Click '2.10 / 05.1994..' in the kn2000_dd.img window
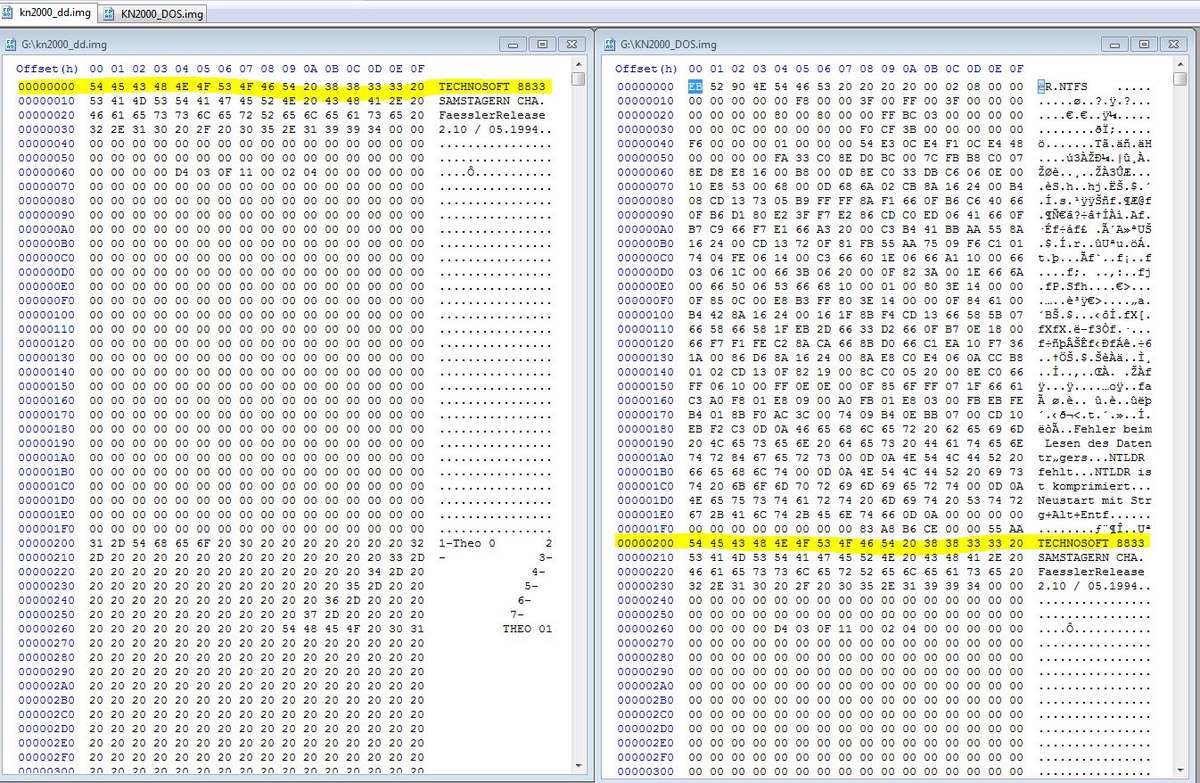 (x=495, y=129)
